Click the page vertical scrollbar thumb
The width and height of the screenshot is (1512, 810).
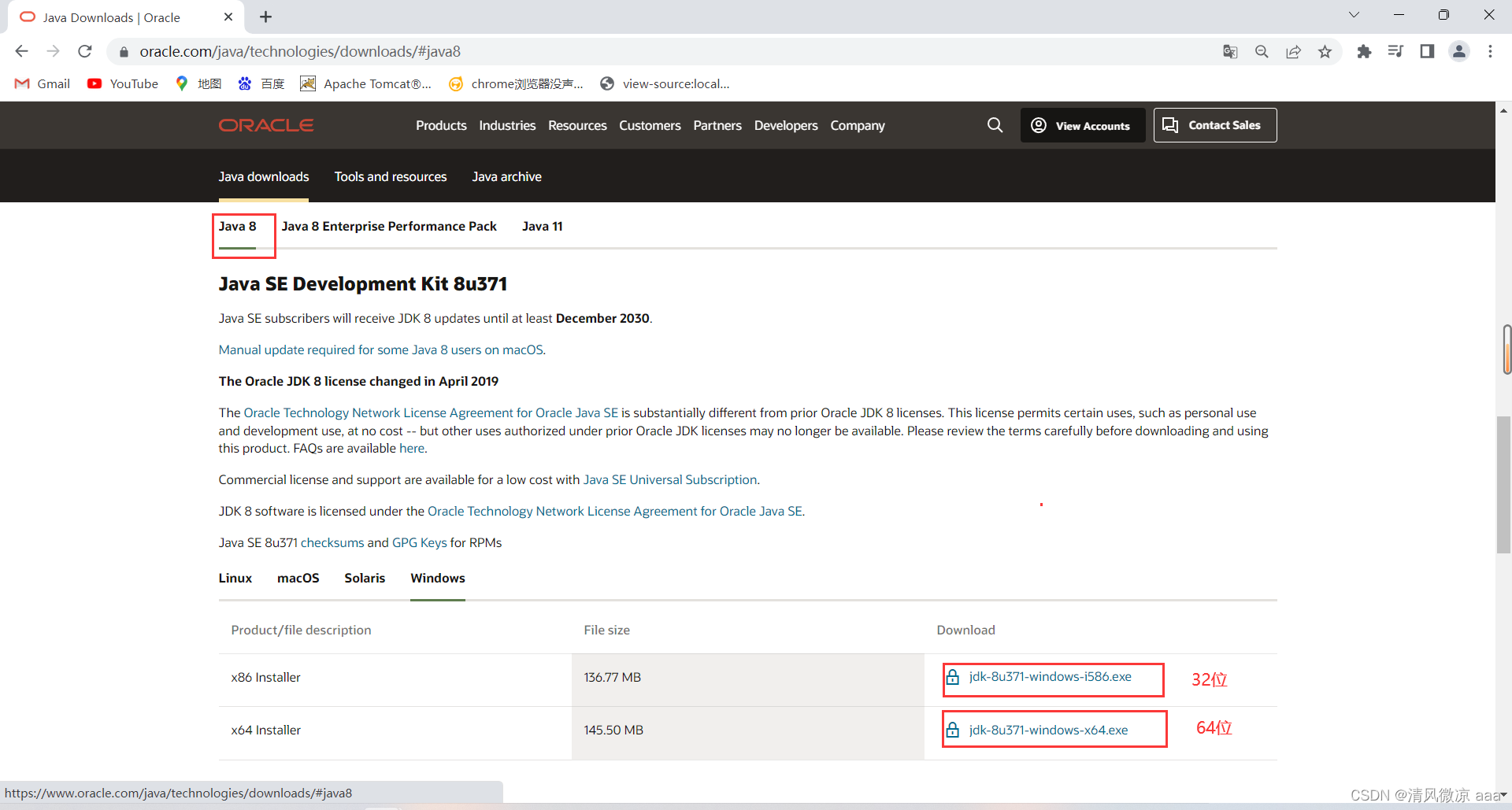click(x=1503, y=485)
